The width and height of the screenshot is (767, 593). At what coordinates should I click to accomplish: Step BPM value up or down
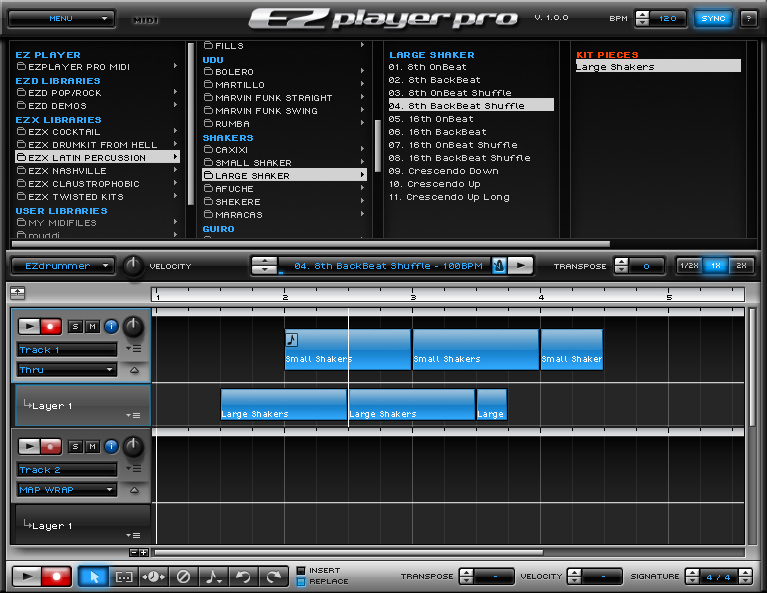[x=642, y=19]
